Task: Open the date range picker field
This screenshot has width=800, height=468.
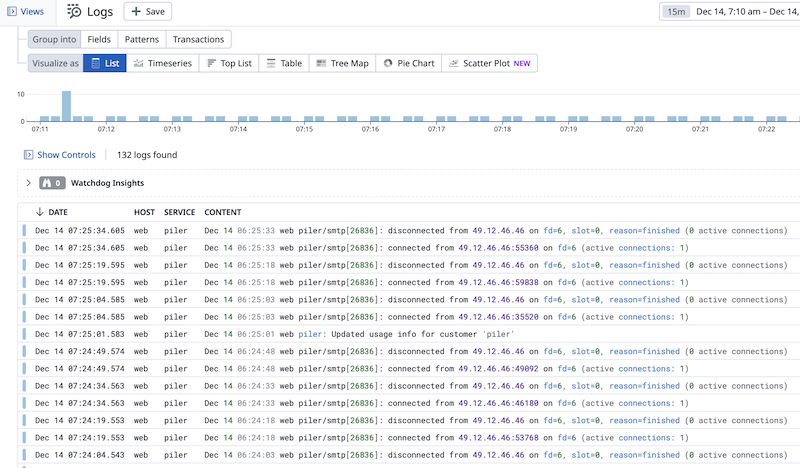Action: tap(746, 12)
